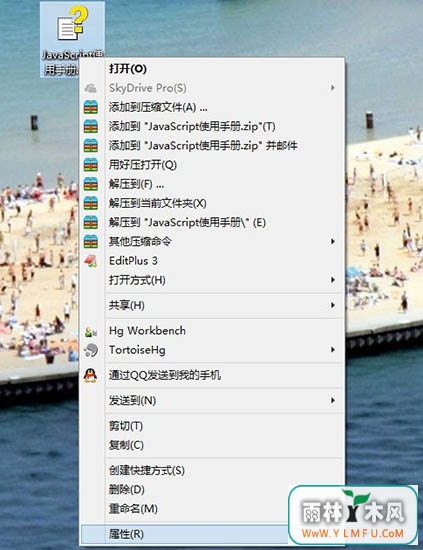
Task: Click the archive icon beside 解压到当前文件夹(X)
Action: (x=90, y=203)
